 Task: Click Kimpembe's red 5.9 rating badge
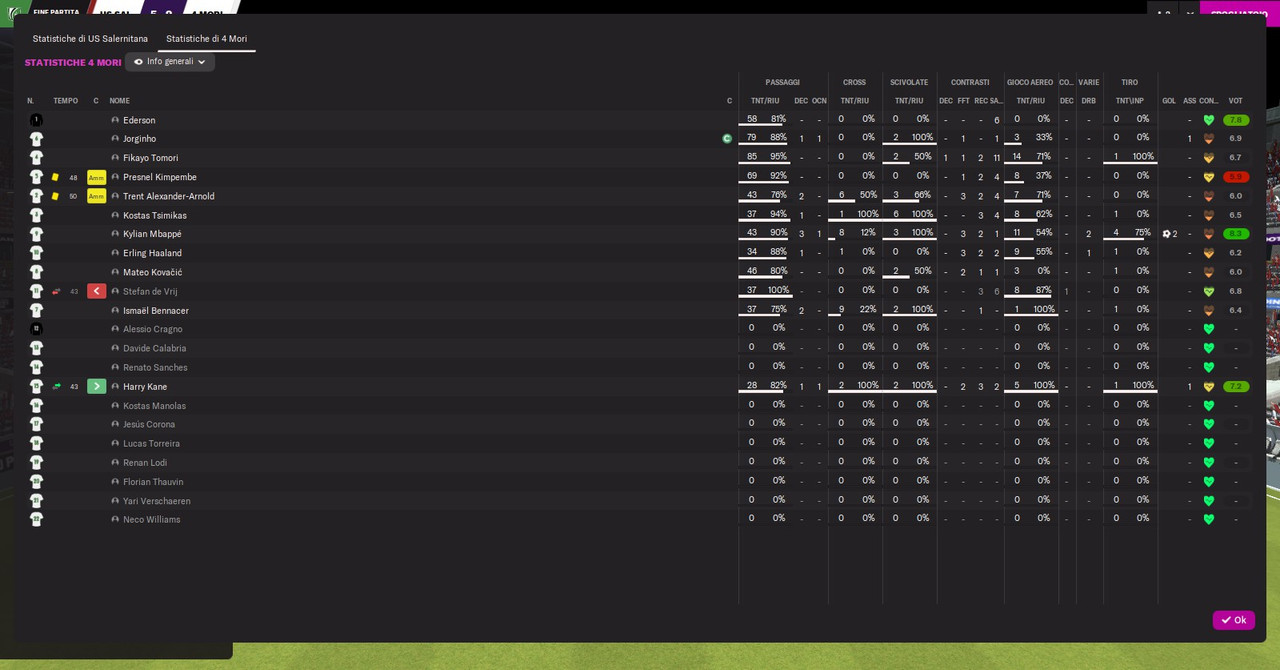(x=1236, y=177)
